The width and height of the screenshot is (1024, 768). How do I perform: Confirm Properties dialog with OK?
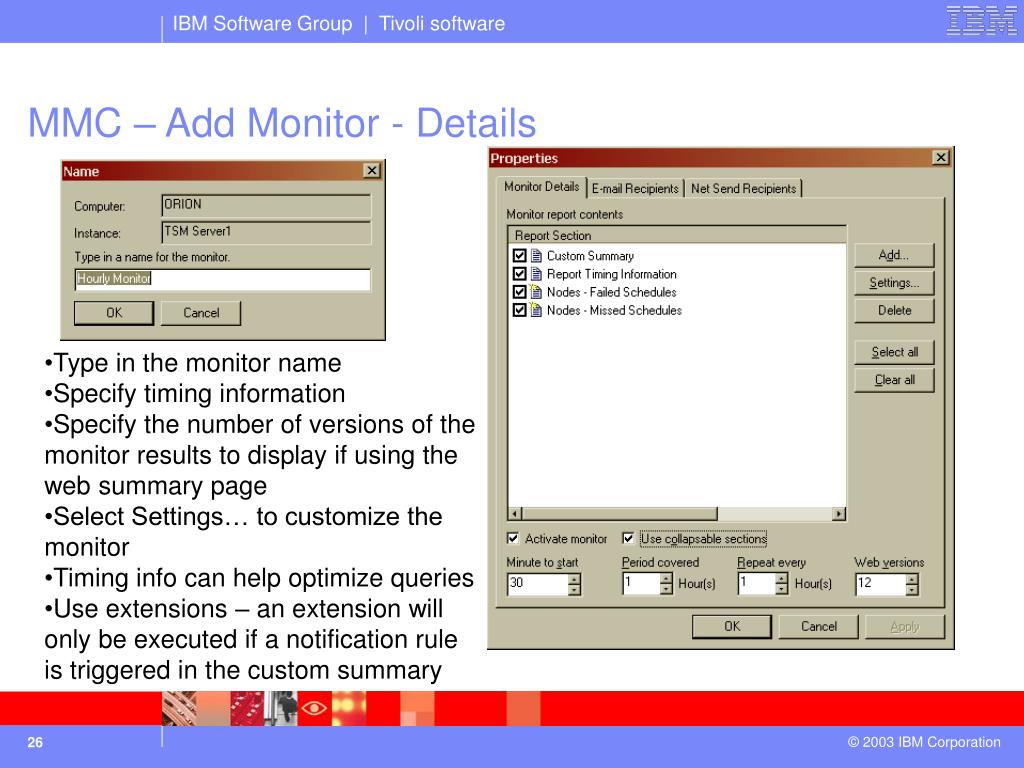tap(732, 626)
